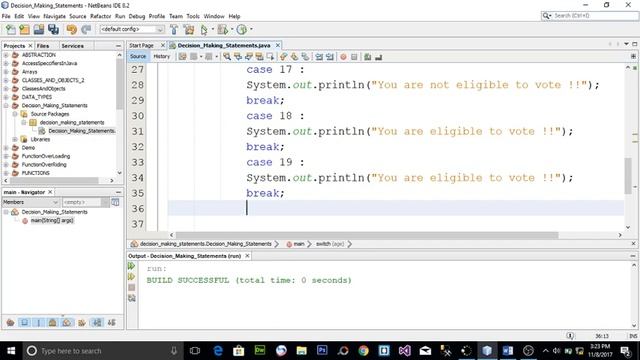
Task: Click the editor vertical scrollbar thumb
Action: click(x=628, y=176)
